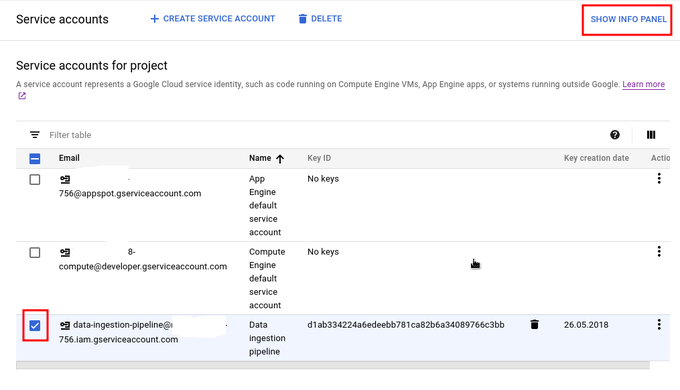Uncheck data-ingestion-pipeline account checkbox
680x390 pixels.
coord(35,325)
